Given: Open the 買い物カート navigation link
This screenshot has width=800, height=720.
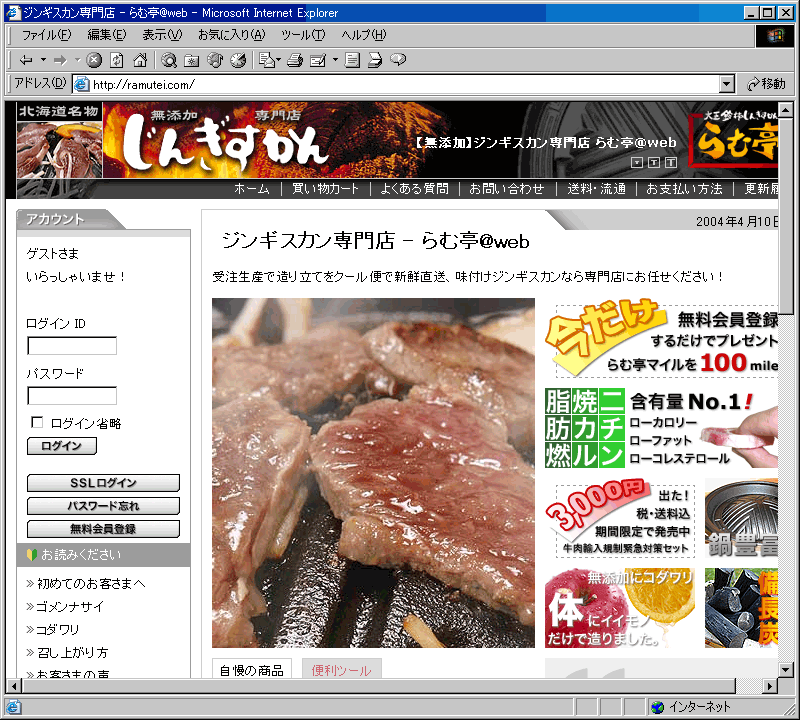Looking at the screenshot, I should pyautogui.click(x=326, y=189).
